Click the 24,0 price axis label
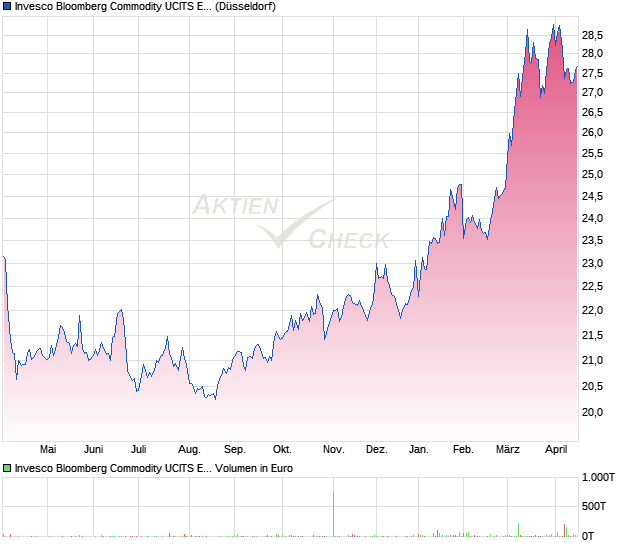Image resolution: width=620 pixels, height=546 pixels. [x=592, y=218]
